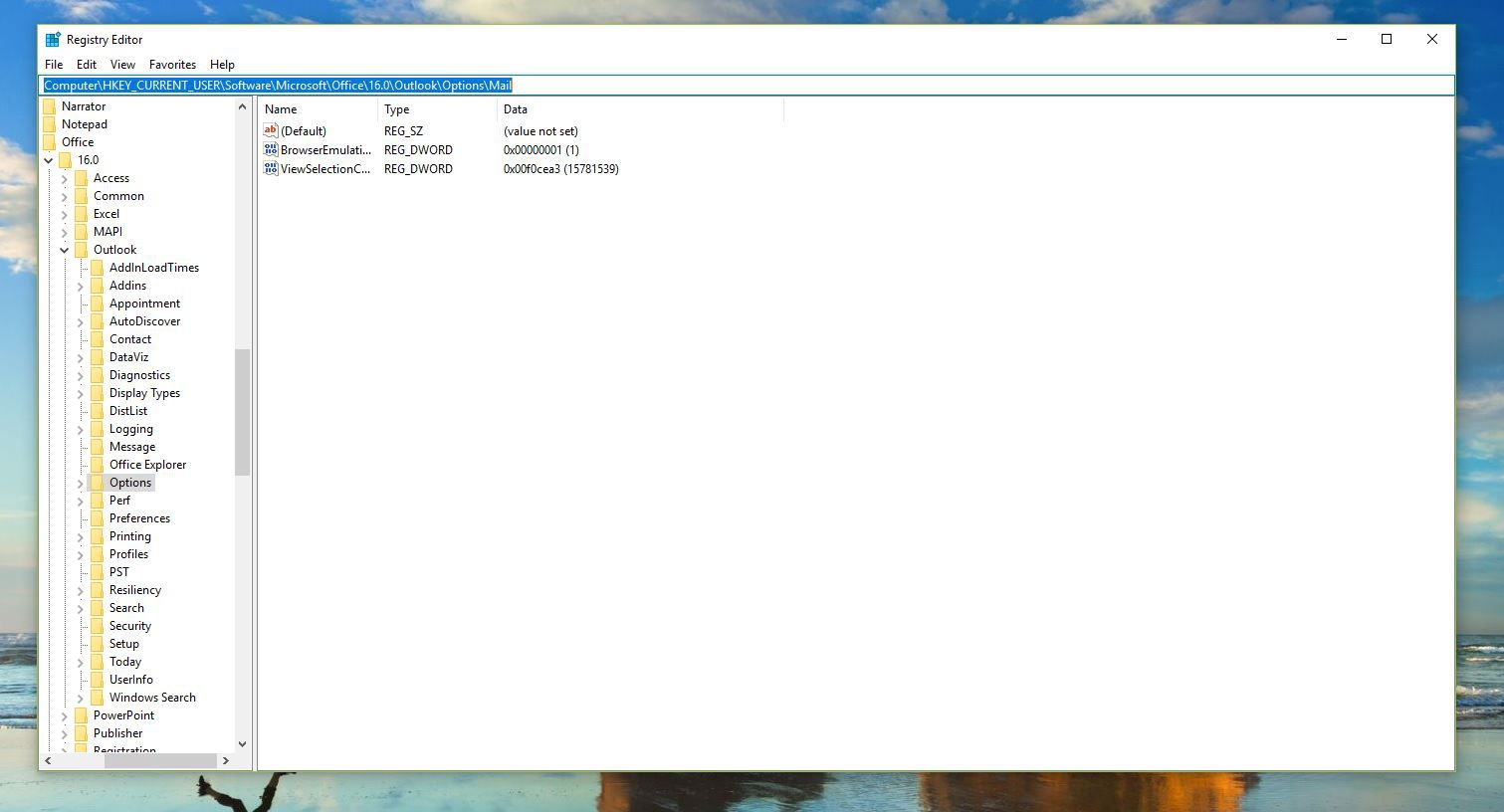This screenshot has height=812, width=1504.
Task: Open the Favorites menu
Action: pos(172,65)
